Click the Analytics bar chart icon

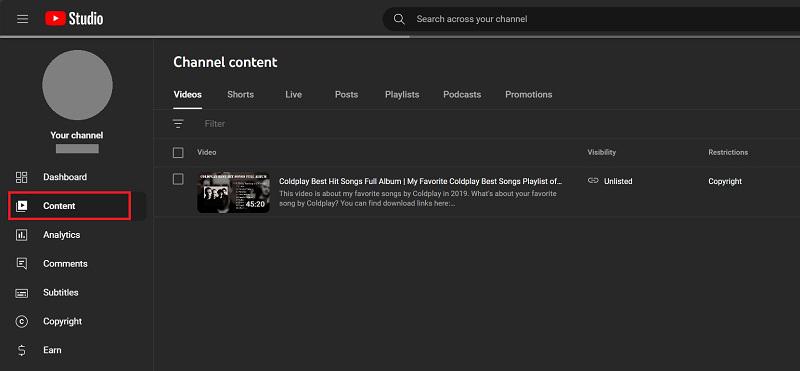pos(21,235)
